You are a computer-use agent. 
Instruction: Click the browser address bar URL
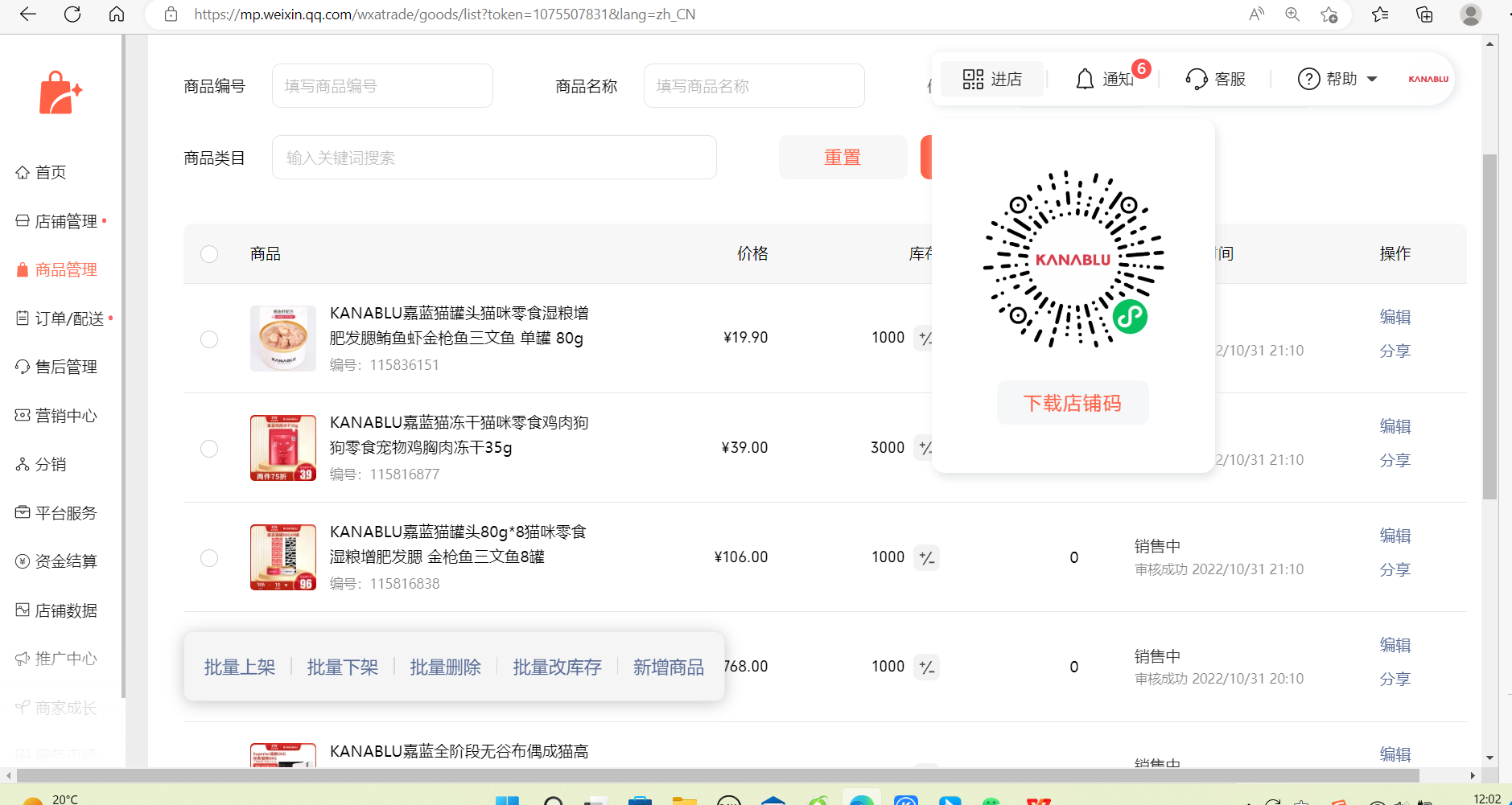[x=445, y=14]
